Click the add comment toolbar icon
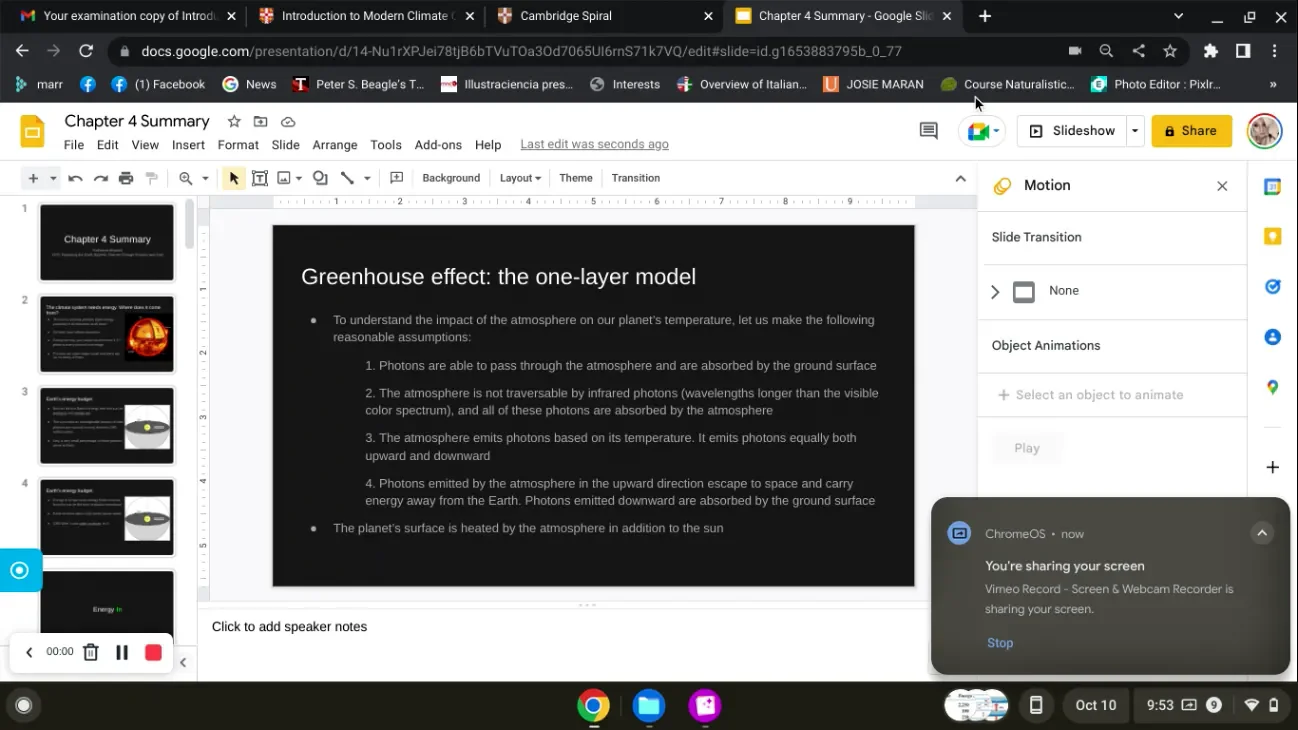This screenshot has width=1298, height=730. click(x=397, y=178)
